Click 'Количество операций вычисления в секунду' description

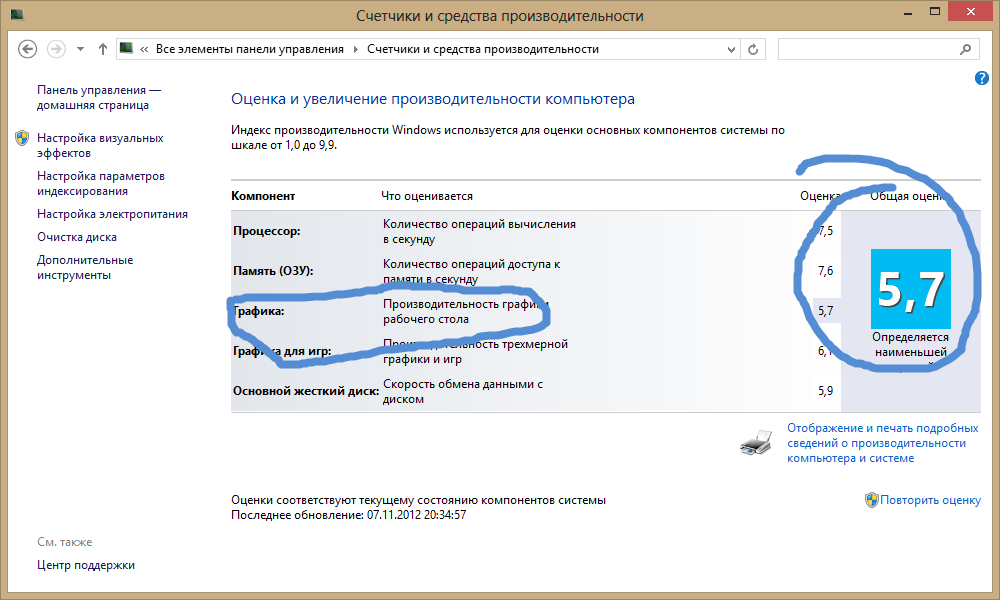[x=479, y=231]
